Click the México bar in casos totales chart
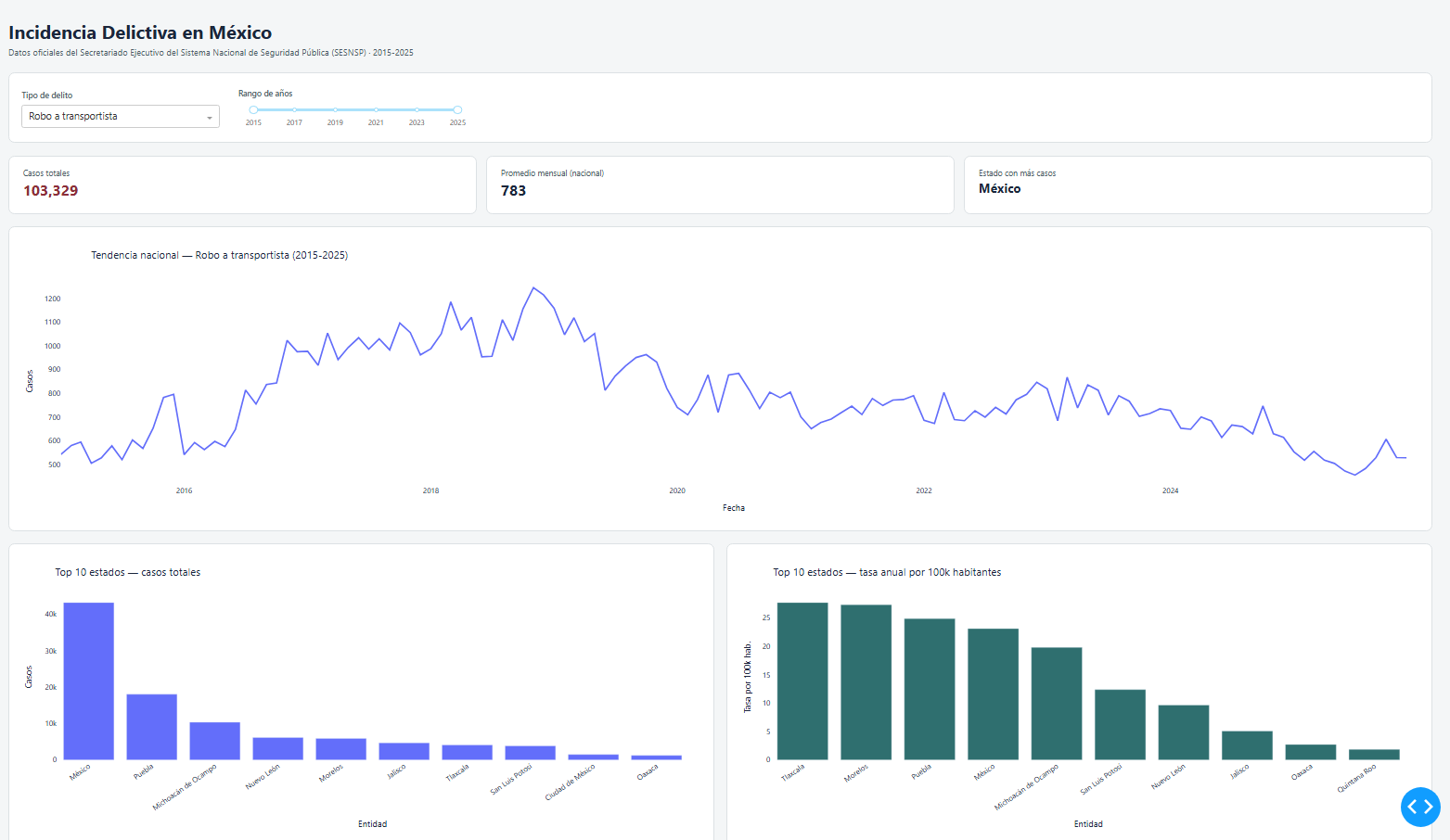The width and height of the screenshot is (1450, 840). tap(89, 681)
